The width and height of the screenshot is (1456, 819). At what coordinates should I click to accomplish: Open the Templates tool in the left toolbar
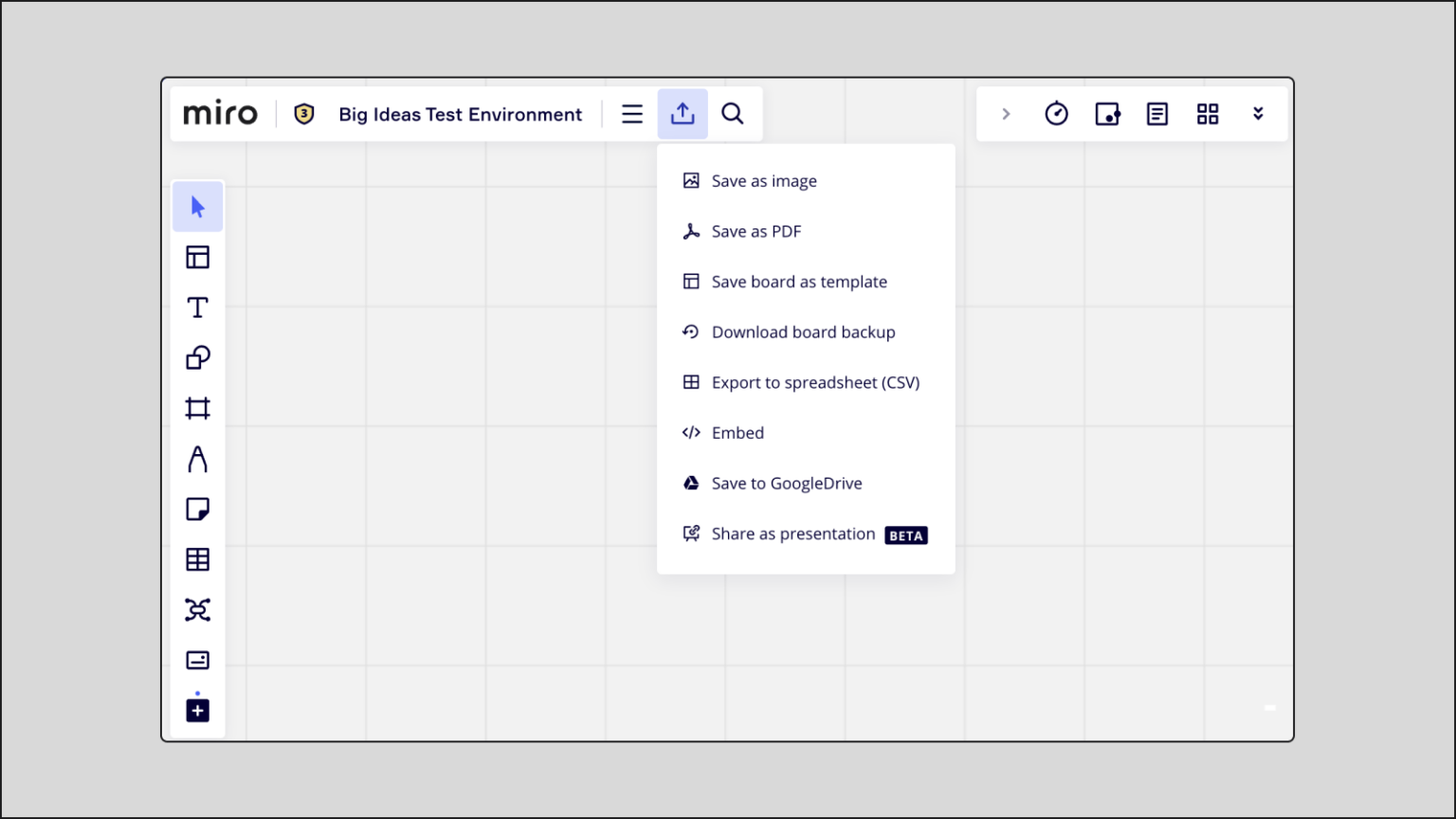coord(197,256)
